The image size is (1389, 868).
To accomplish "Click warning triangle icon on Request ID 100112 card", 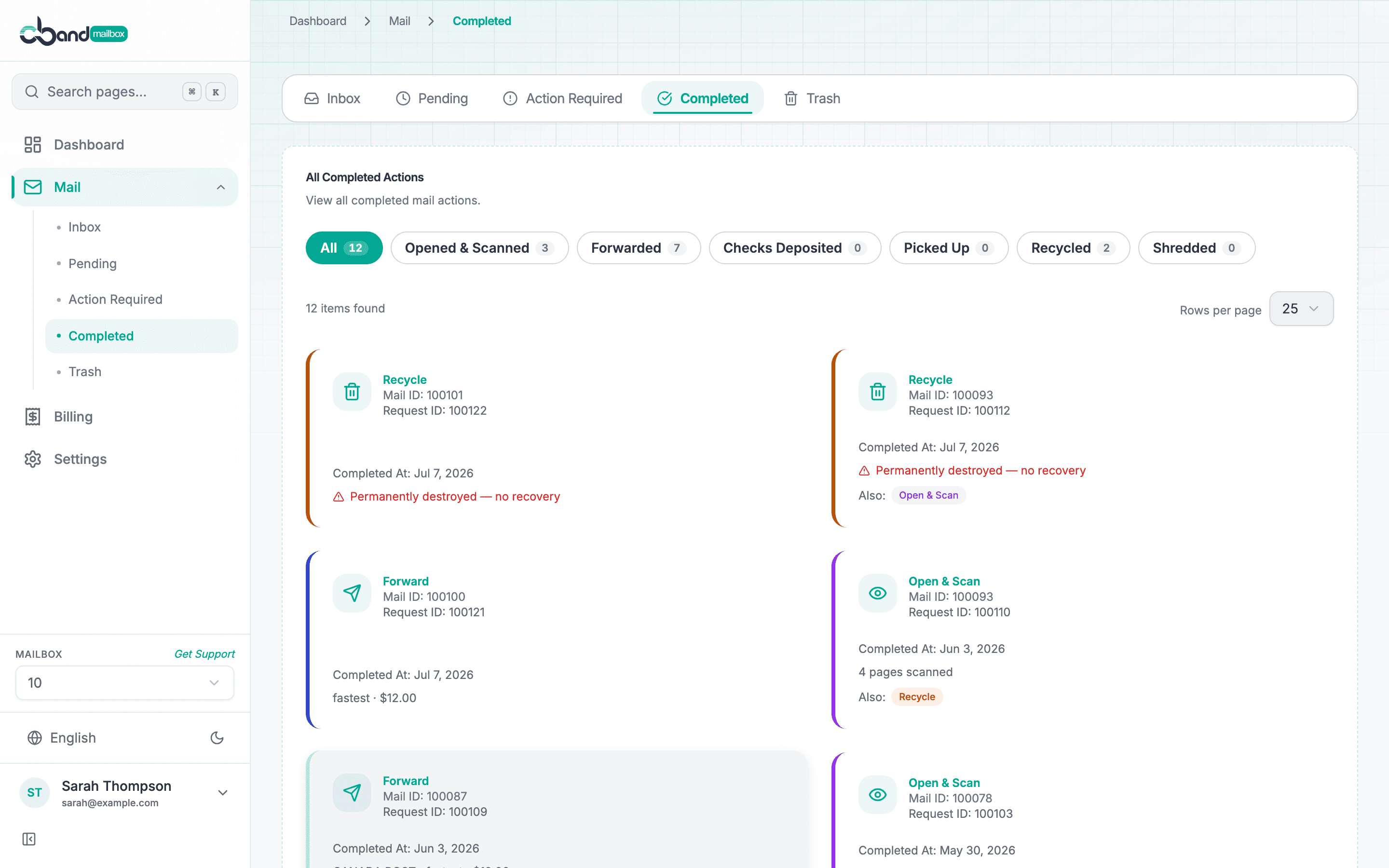I will coord(864,471).
